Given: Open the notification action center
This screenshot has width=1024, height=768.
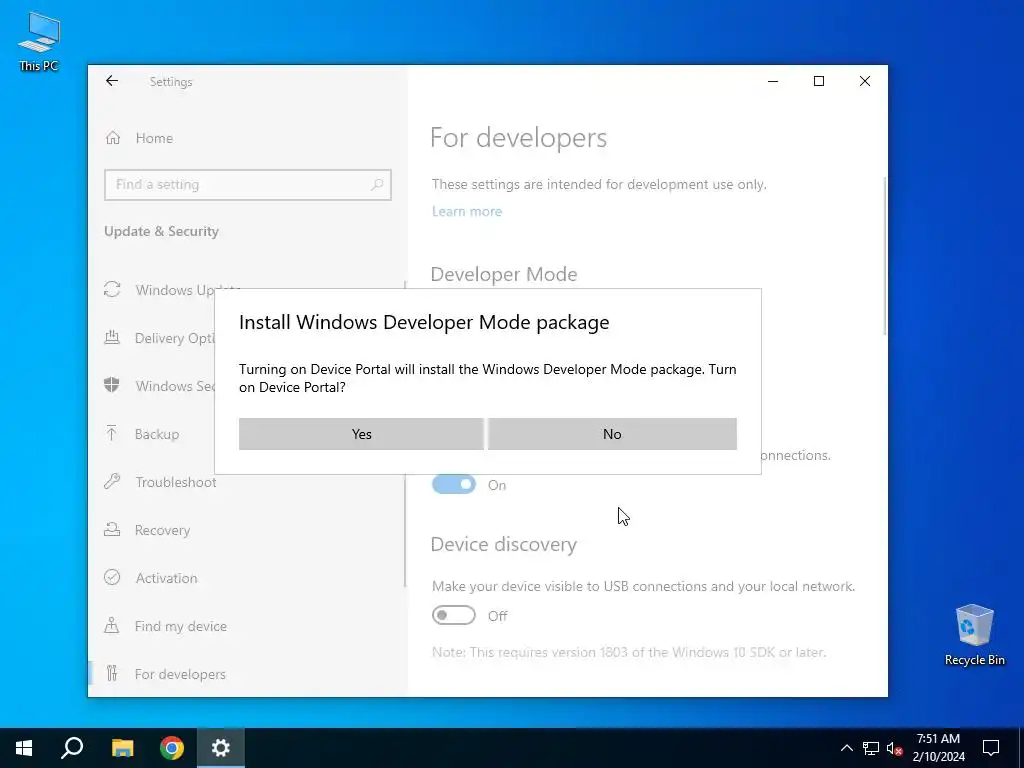Looking at the screenshot, I should click(991, 748).
